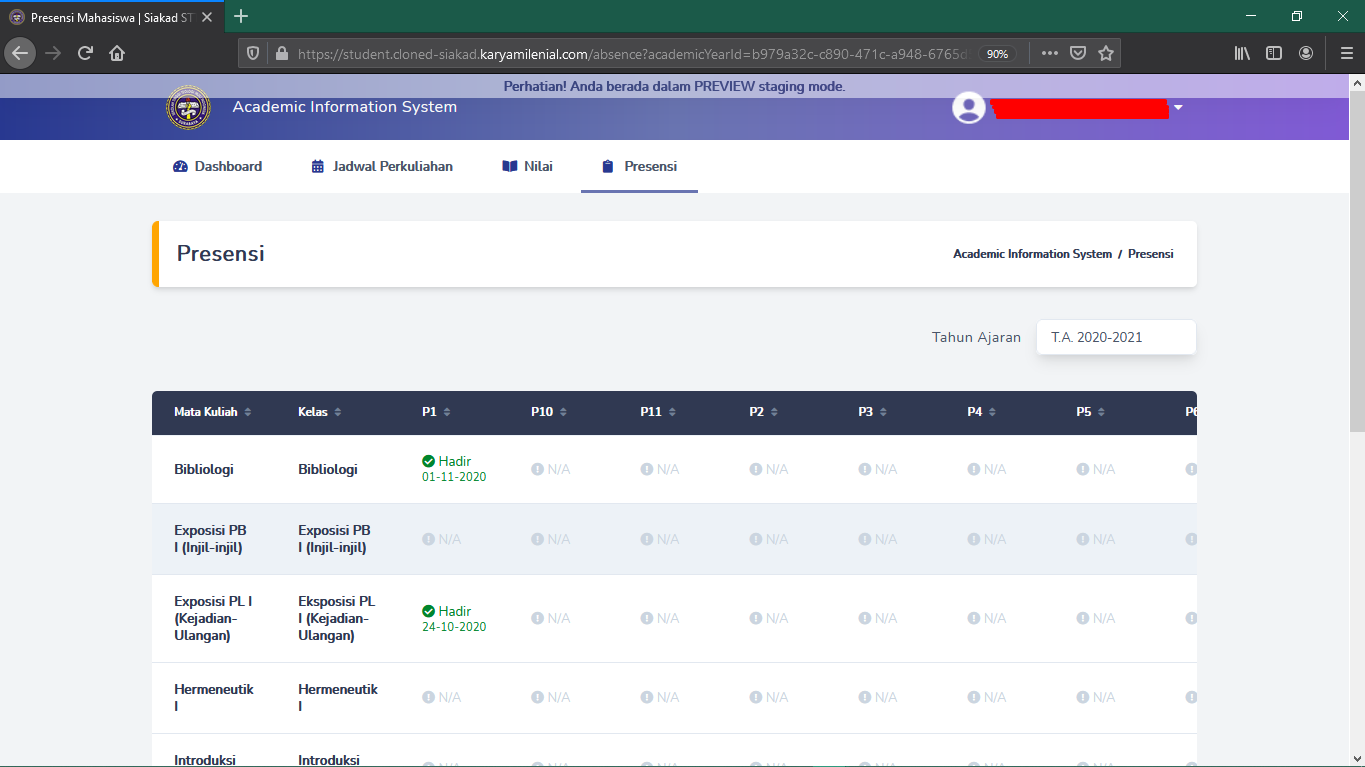Click Hermeneutik I in Kelas column
The height and width of the screenshot is (767, 1365).
[338, 697]
